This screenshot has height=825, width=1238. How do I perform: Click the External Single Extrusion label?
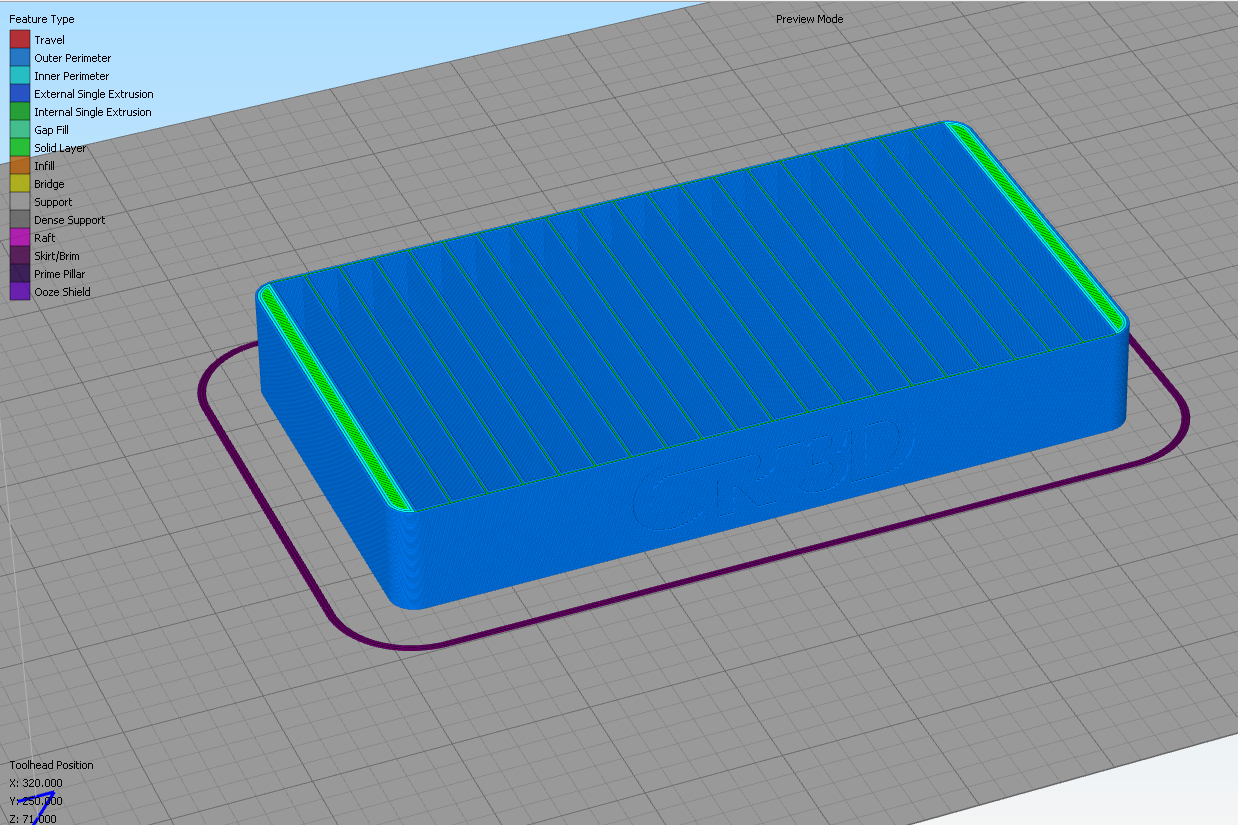(x=94, y=94)
